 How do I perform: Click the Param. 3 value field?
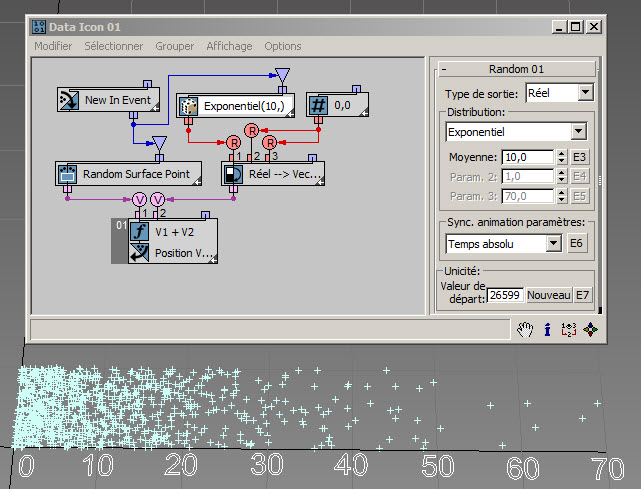coord(528,196)
